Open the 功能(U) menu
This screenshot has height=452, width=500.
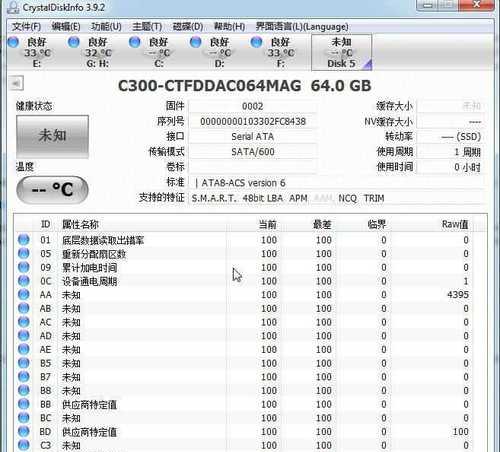pos(106,27)
